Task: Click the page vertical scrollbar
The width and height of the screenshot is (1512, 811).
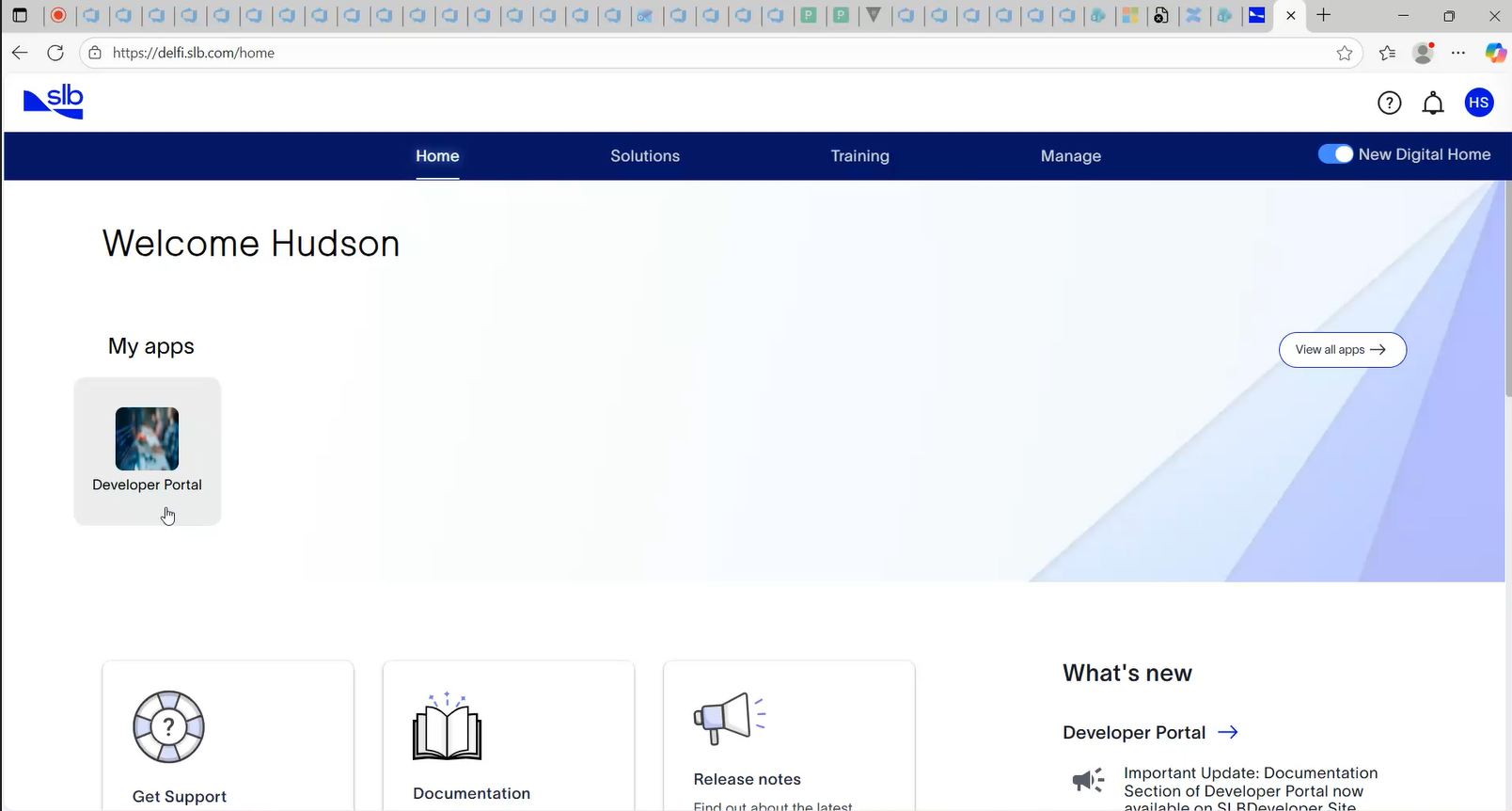Action: 1507,289
